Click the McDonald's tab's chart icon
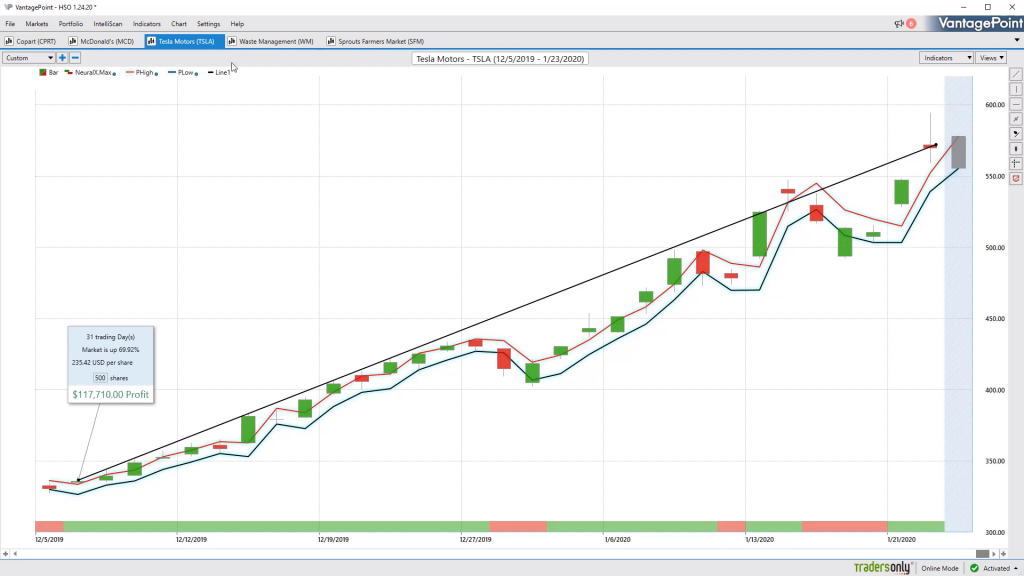 click(x=73, y=41)
